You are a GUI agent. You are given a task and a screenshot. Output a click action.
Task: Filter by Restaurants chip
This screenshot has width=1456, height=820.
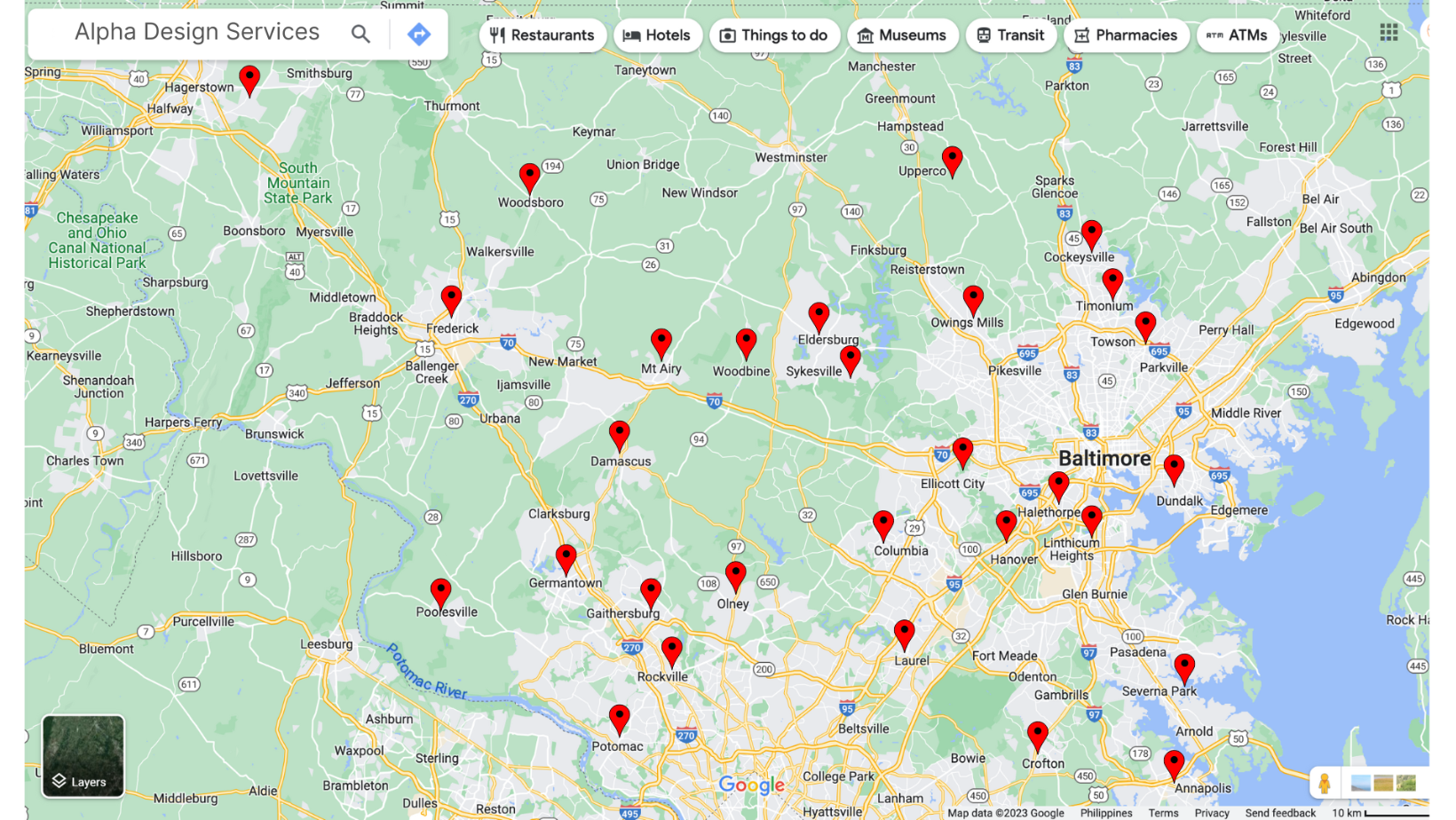point(542,35)
